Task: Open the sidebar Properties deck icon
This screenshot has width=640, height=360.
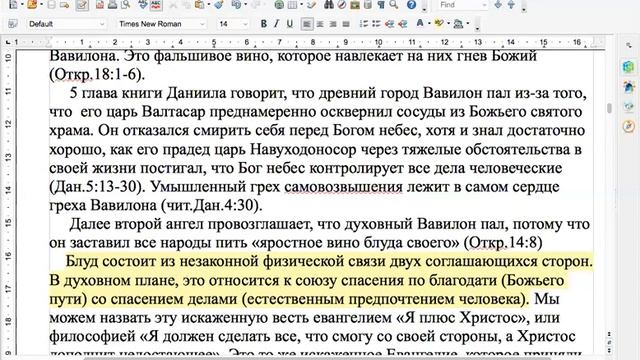Action: [x=629, y=67]
